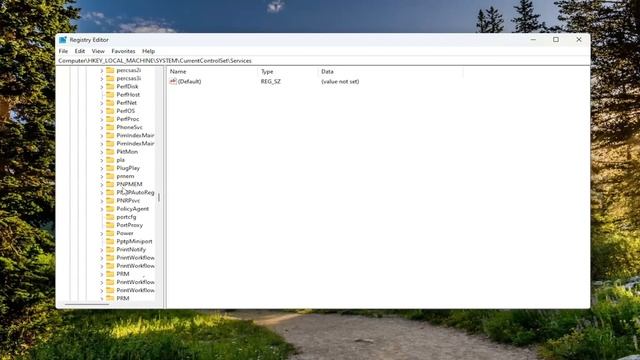This screenshot has width=640, height=360.
Task: Click the PerfHost folder icon
Action: [110, 94]
